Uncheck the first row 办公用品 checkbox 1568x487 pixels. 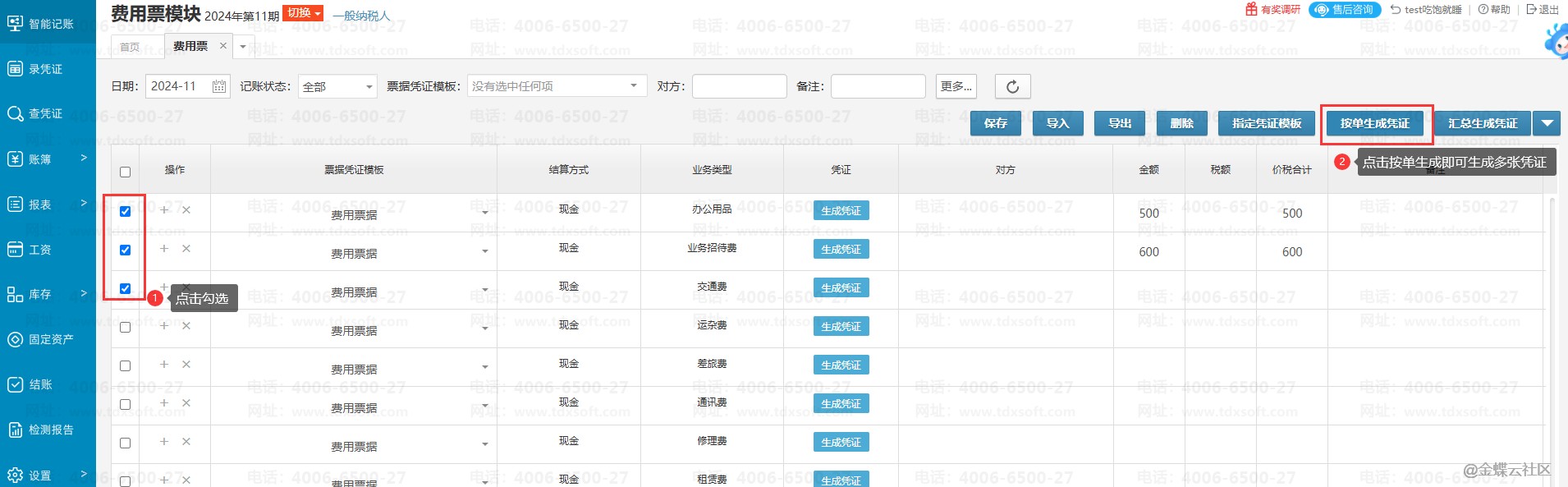pos(126,211)
